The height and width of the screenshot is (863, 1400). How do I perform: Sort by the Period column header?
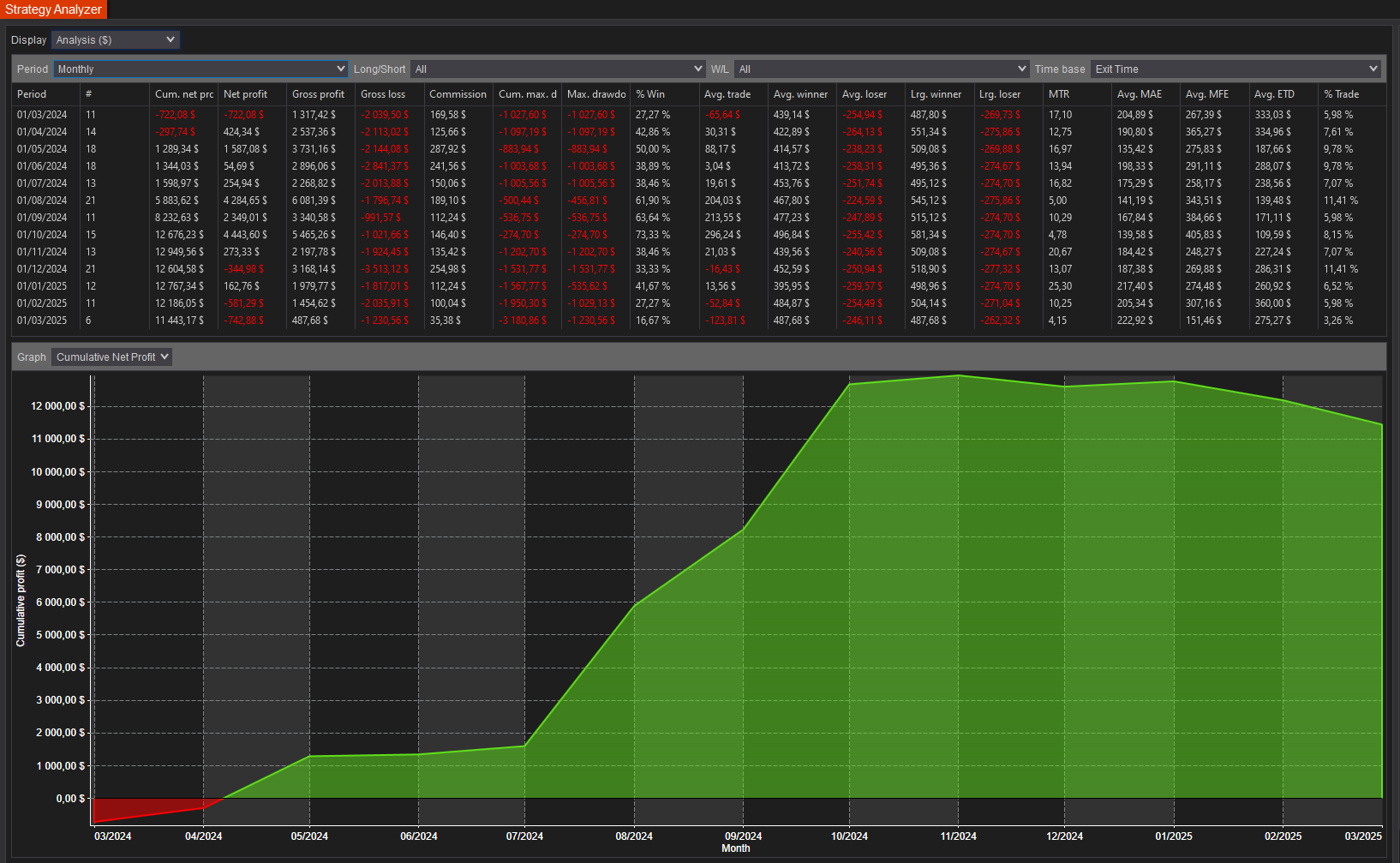click(x=46, y=94)
